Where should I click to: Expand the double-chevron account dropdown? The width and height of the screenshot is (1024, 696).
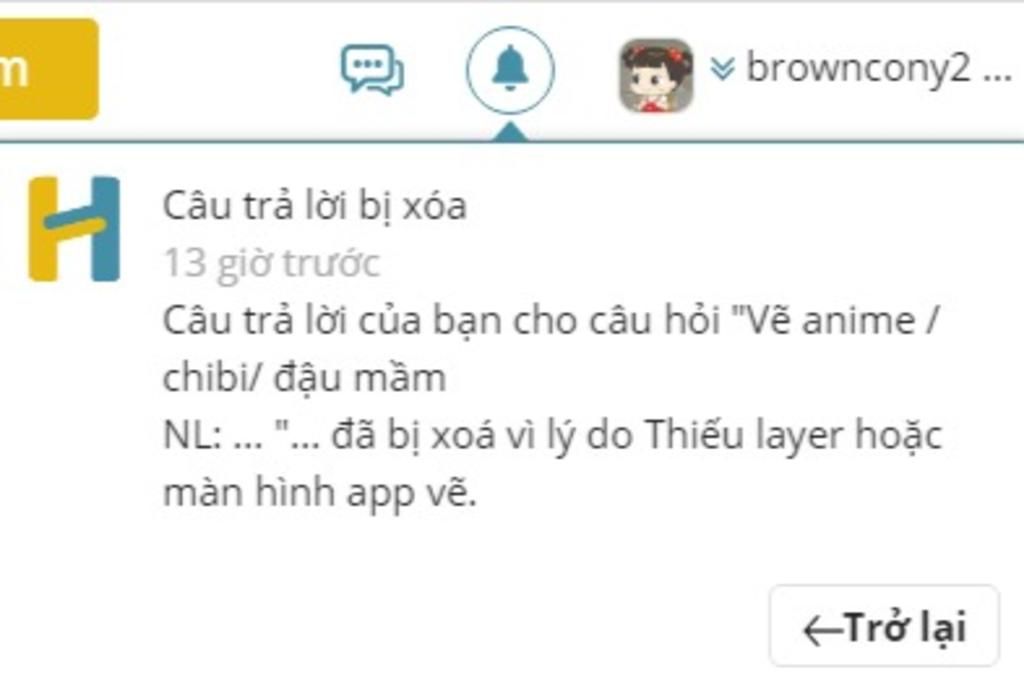[722, 68]
